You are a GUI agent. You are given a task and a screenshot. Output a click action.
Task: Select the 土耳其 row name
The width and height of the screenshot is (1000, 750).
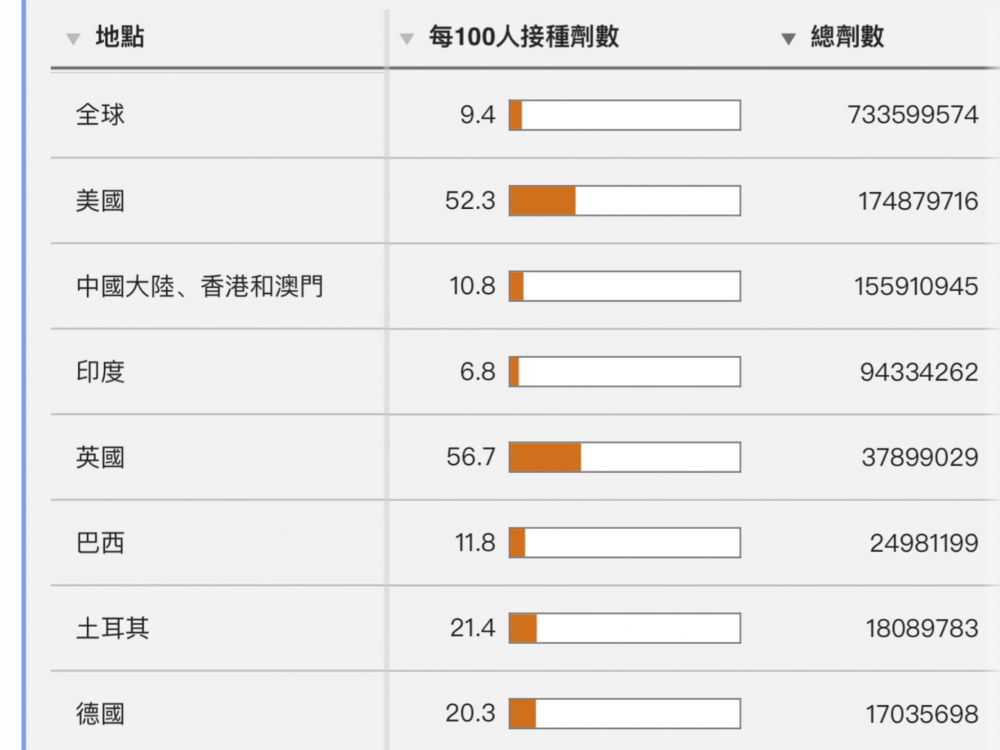112,629
